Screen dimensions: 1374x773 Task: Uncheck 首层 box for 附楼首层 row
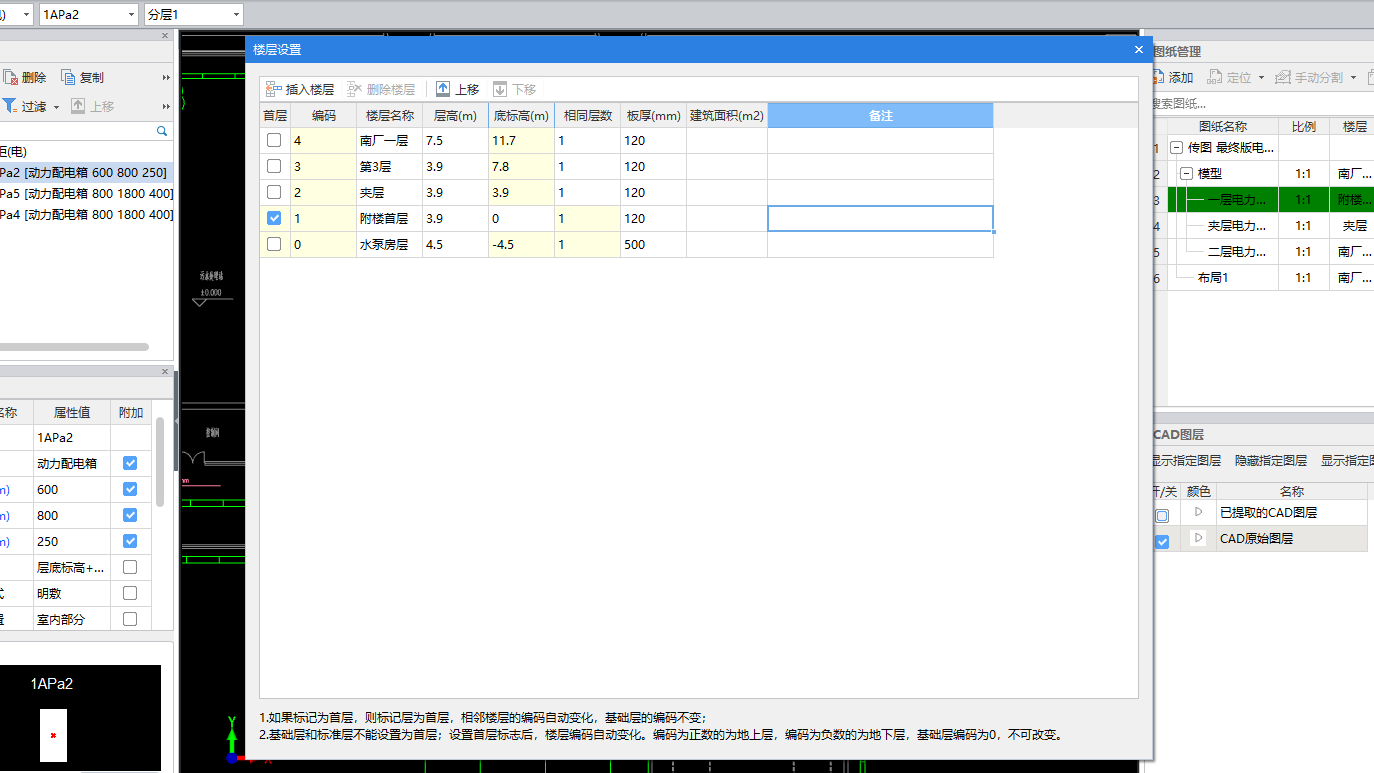[274, 218]
